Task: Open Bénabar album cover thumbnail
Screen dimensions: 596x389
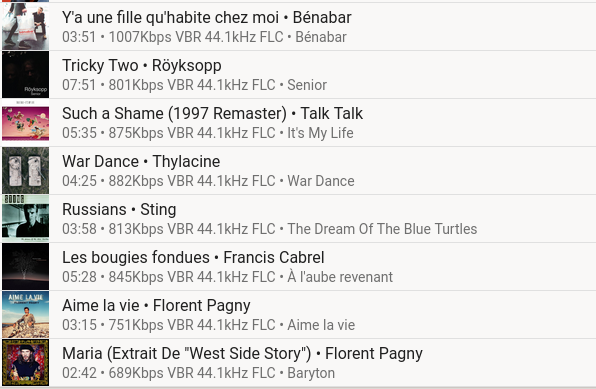Action: 25,27
